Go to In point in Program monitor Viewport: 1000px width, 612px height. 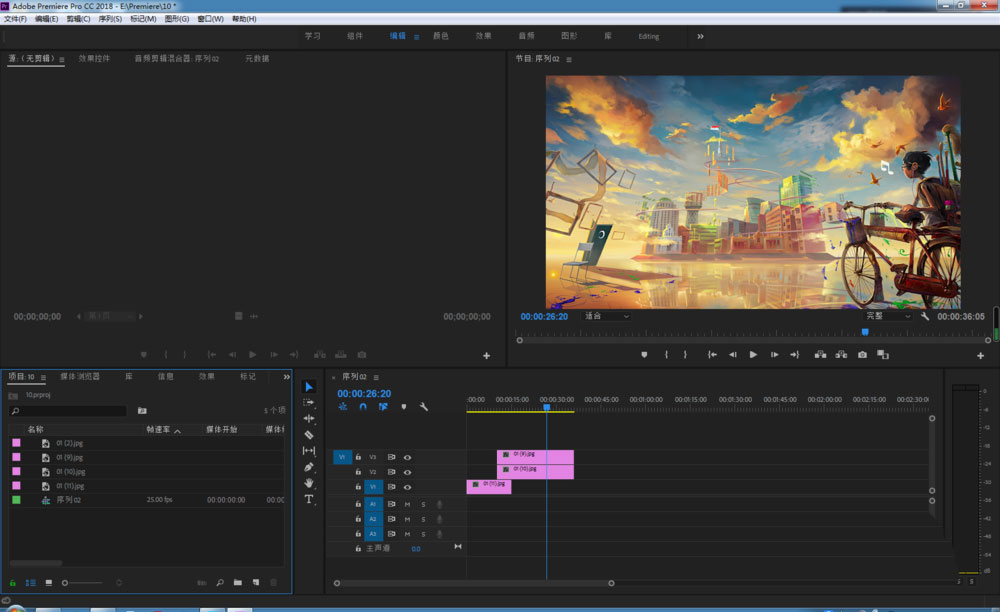click(712, 354)
